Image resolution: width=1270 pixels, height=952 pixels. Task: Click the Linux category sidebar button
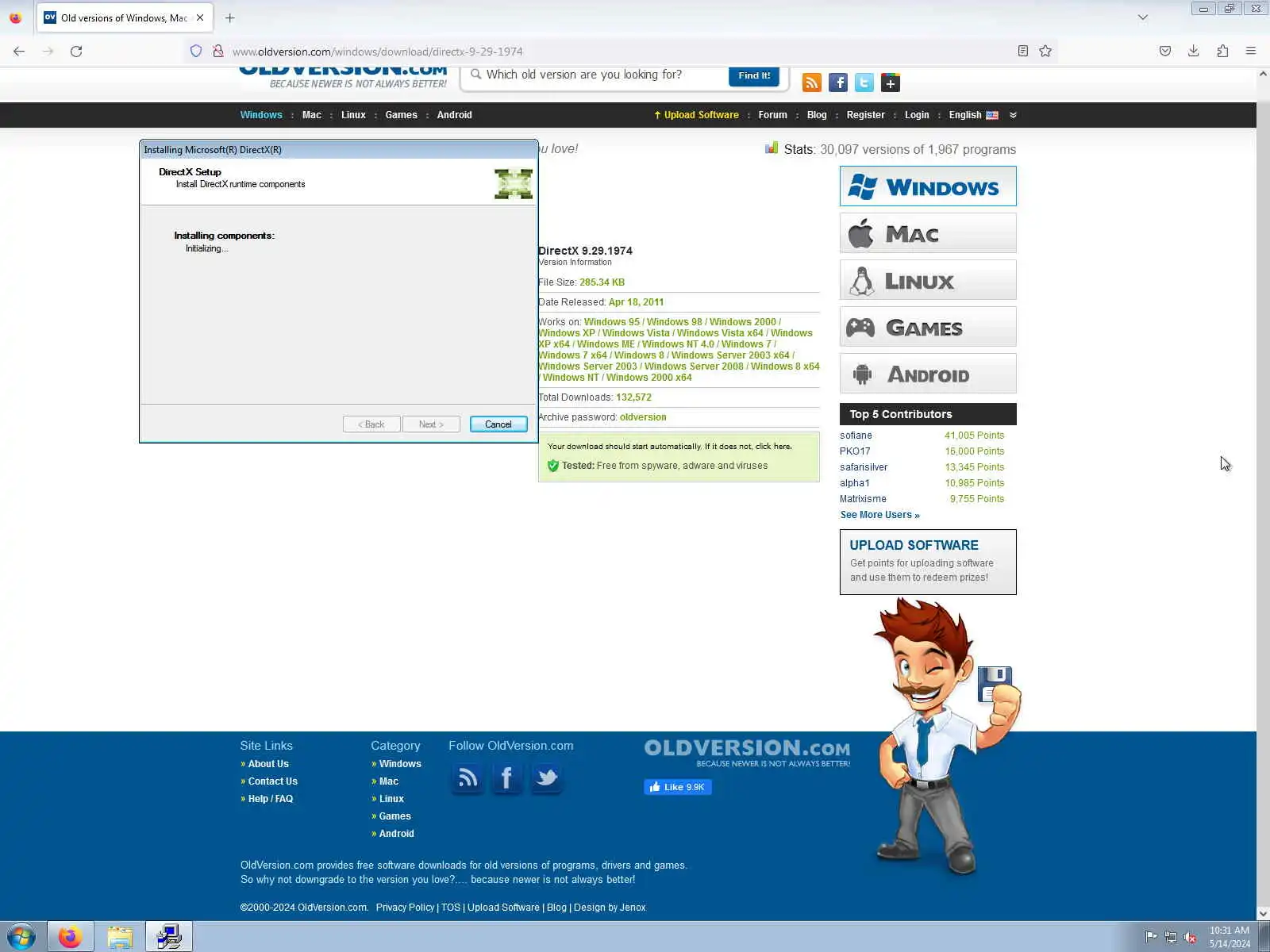click(928, 280)
